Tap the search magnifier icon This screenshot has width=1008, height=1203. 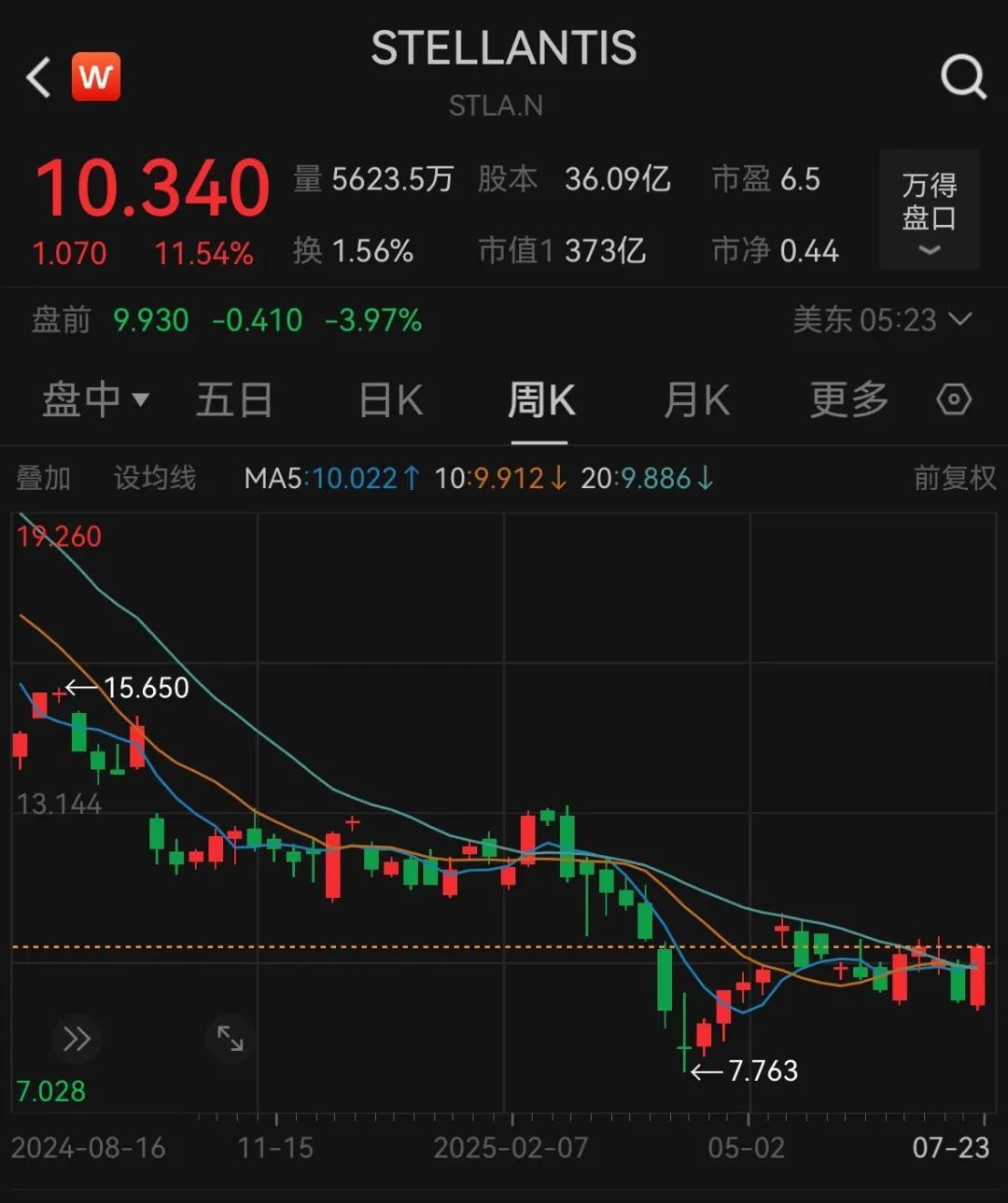click(963, 77)
